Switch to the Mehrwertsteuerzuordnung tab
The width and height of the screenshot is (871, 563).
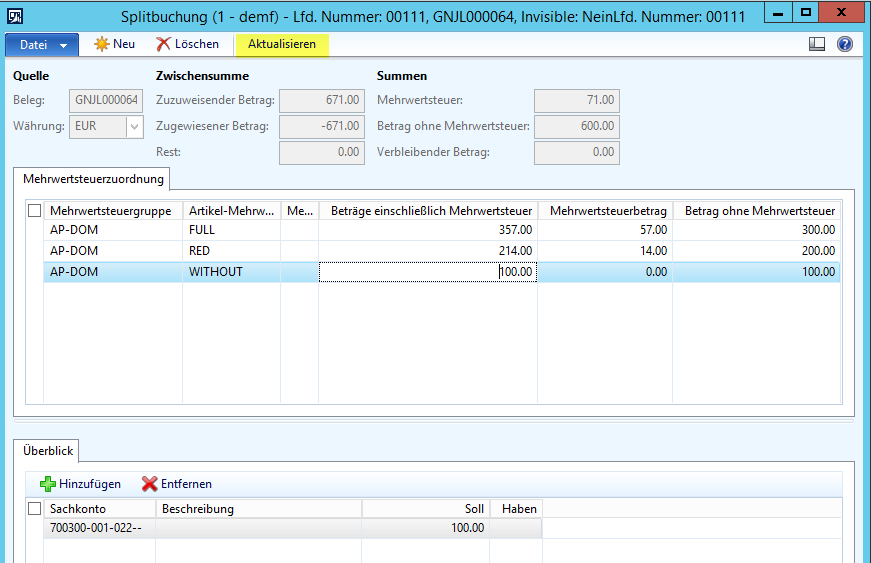[92, 179]
